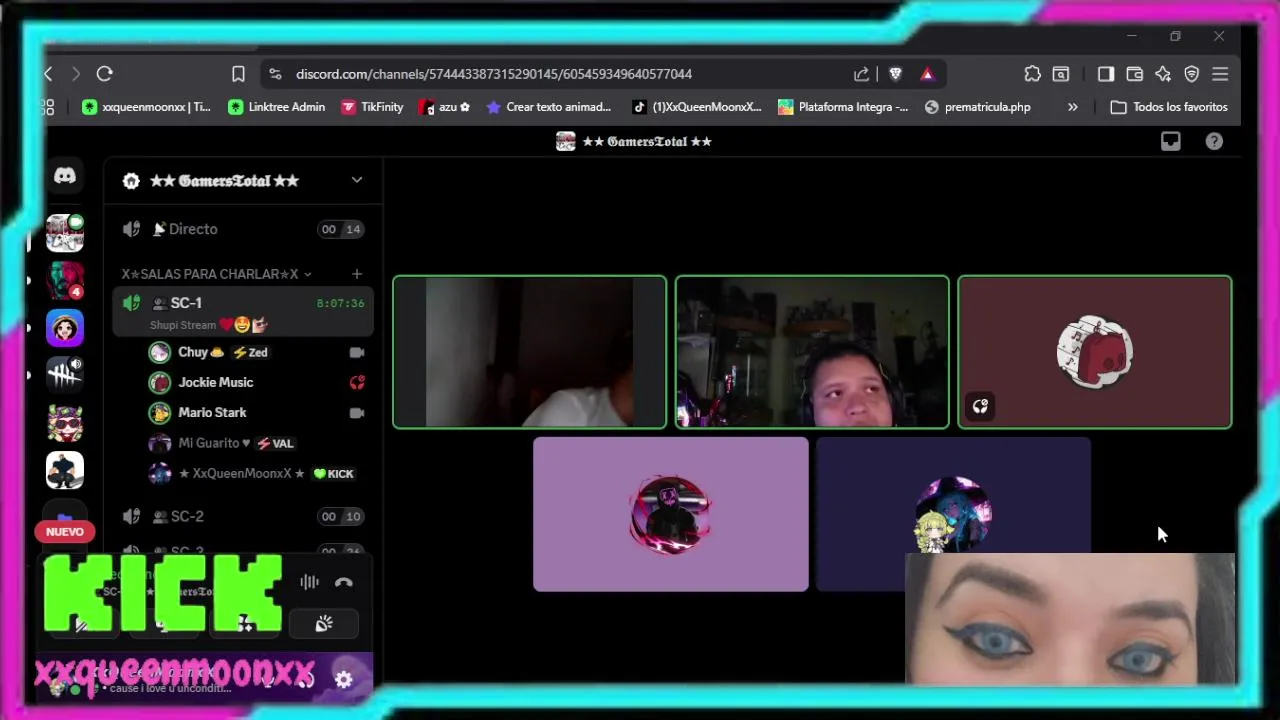Open the first server icon under Discord home
This screenshot has height=720, width=1280.
[x=65, y=232]
